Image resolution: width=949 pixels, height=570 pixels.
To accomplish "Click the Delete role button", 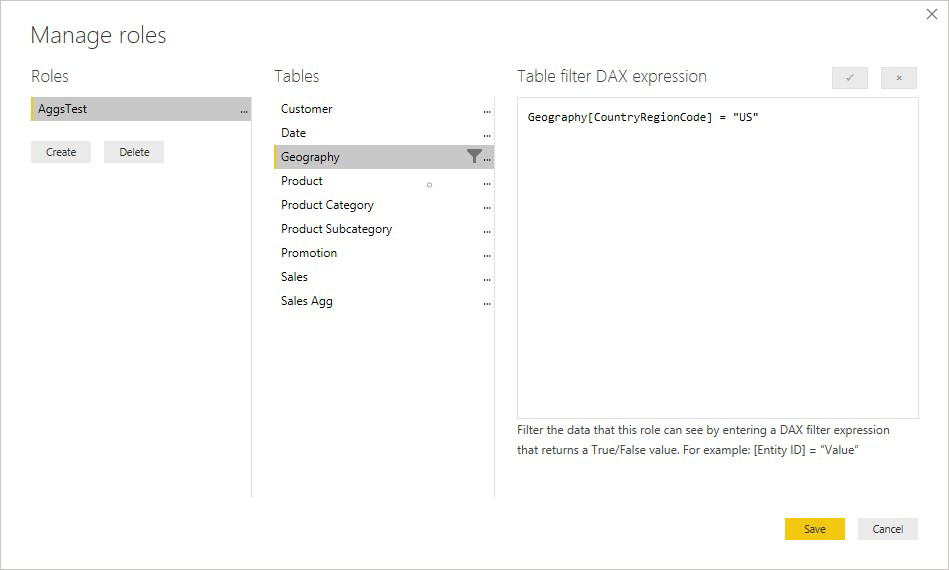I will (134, 152).
